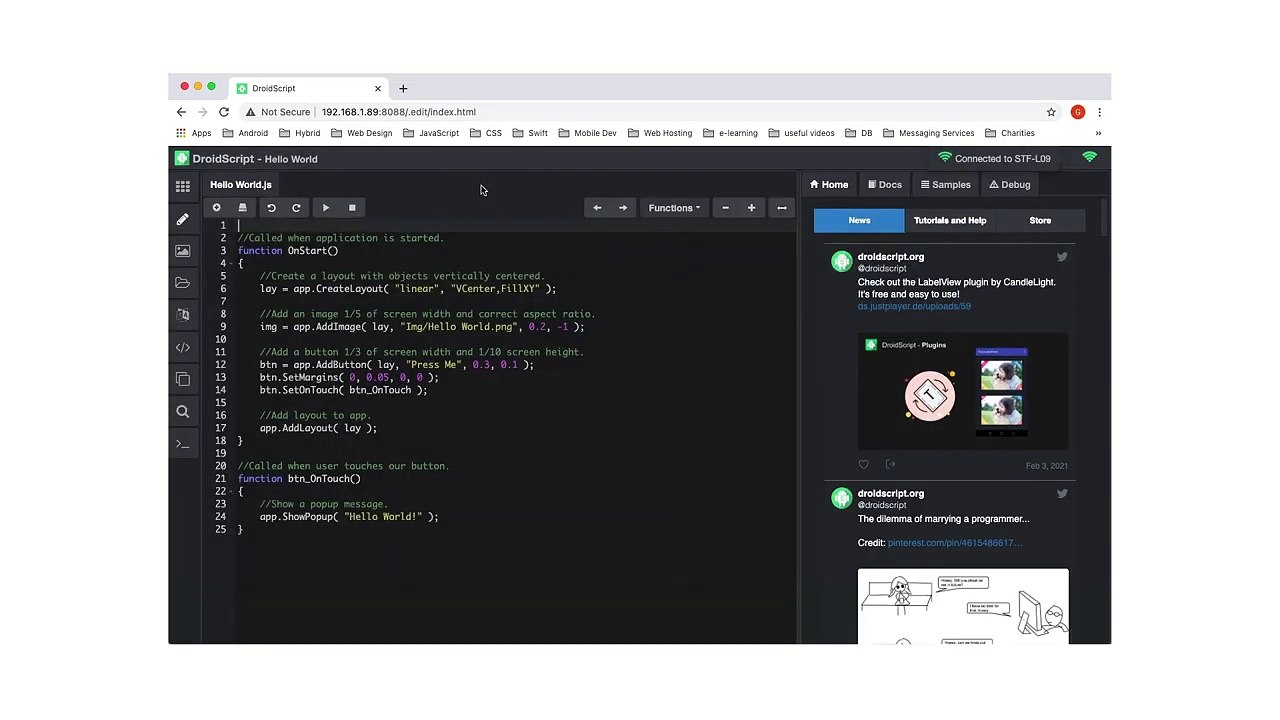The image size is (1280, 720).
Task: Increase the font size with the plus button
Action: click(x=751, y=208)
